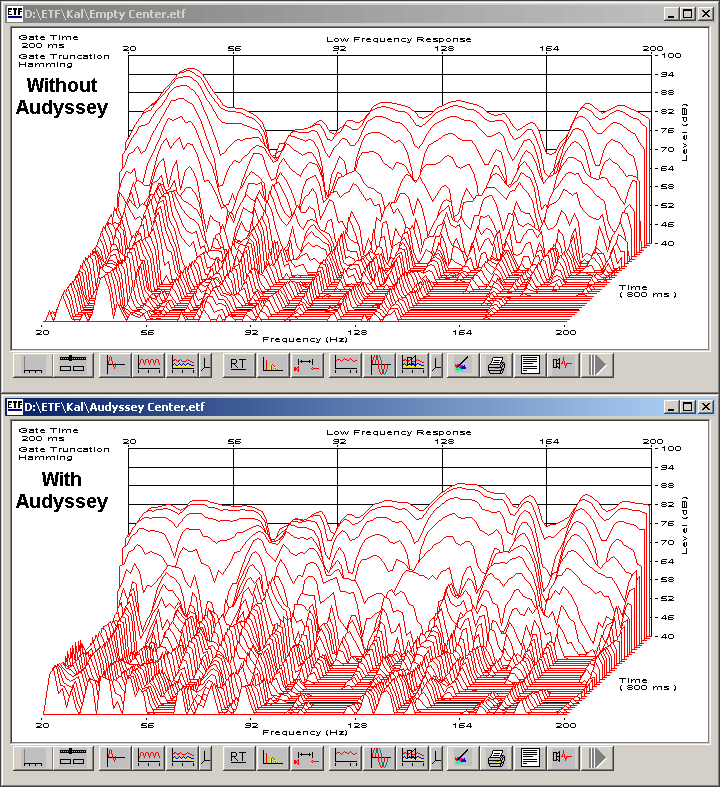
Task: Click play/next arrow icon in Audyssey Center toolbar
Action: [x=598, y=758]
